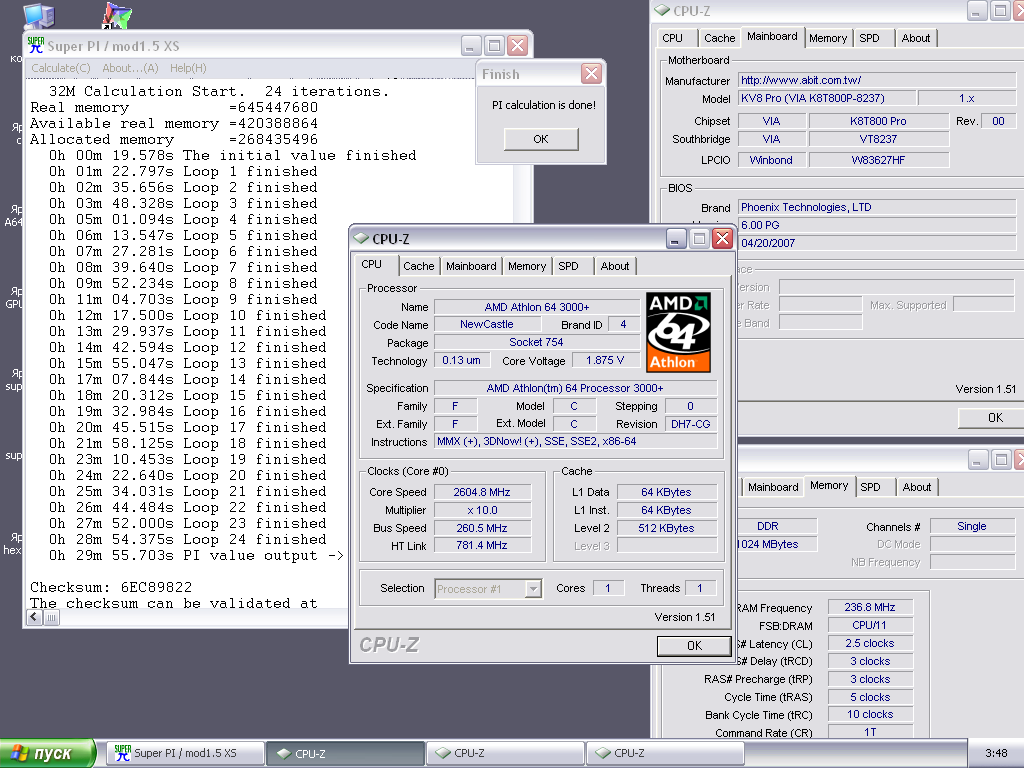Select the Memory tab in Mainboard CPU-Z window
The width and height of the screenshot is (1024, 768).
tap(828, 39)
